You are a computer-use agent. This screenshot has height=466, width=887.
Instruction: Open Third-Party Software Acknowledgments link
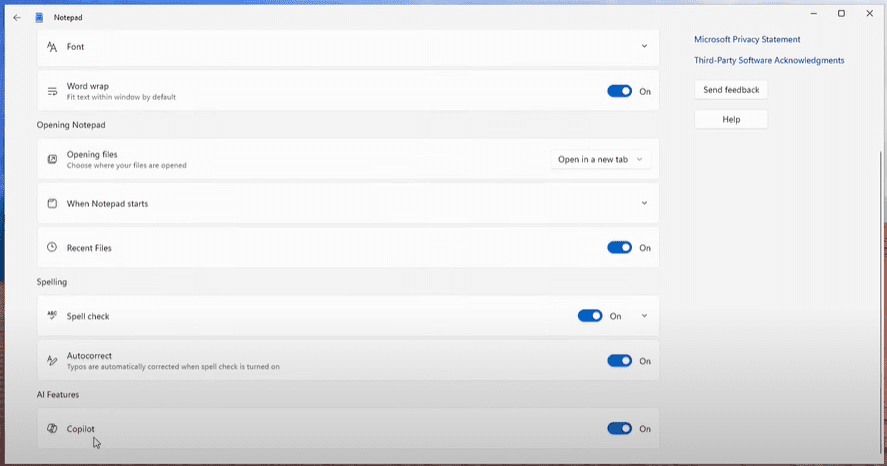coord(769,61)
